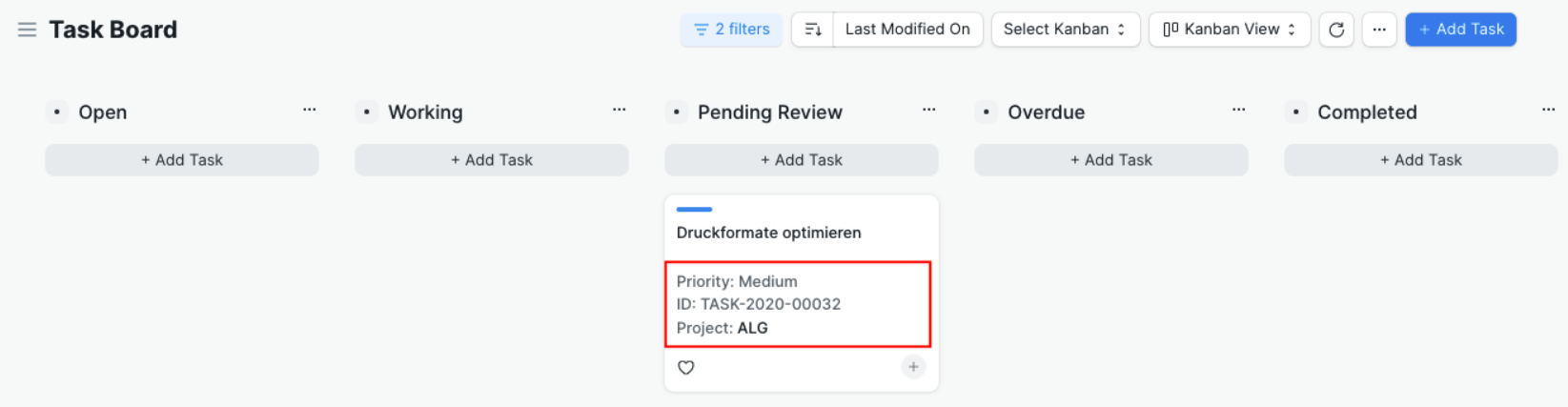Open Working column options menu
The height and width of the screenshot is (407, 1568).
(x=620, y=111)
